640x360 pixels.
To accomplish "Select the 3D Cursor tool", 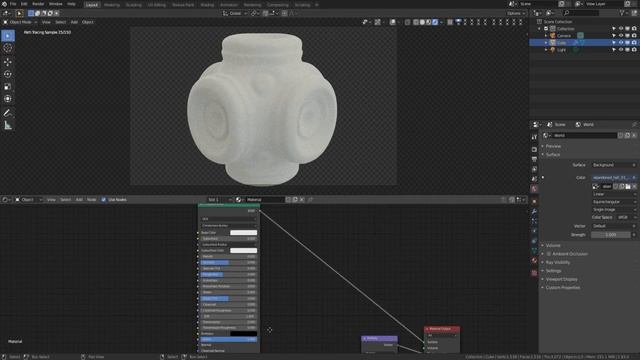I will tap(8, 48).
